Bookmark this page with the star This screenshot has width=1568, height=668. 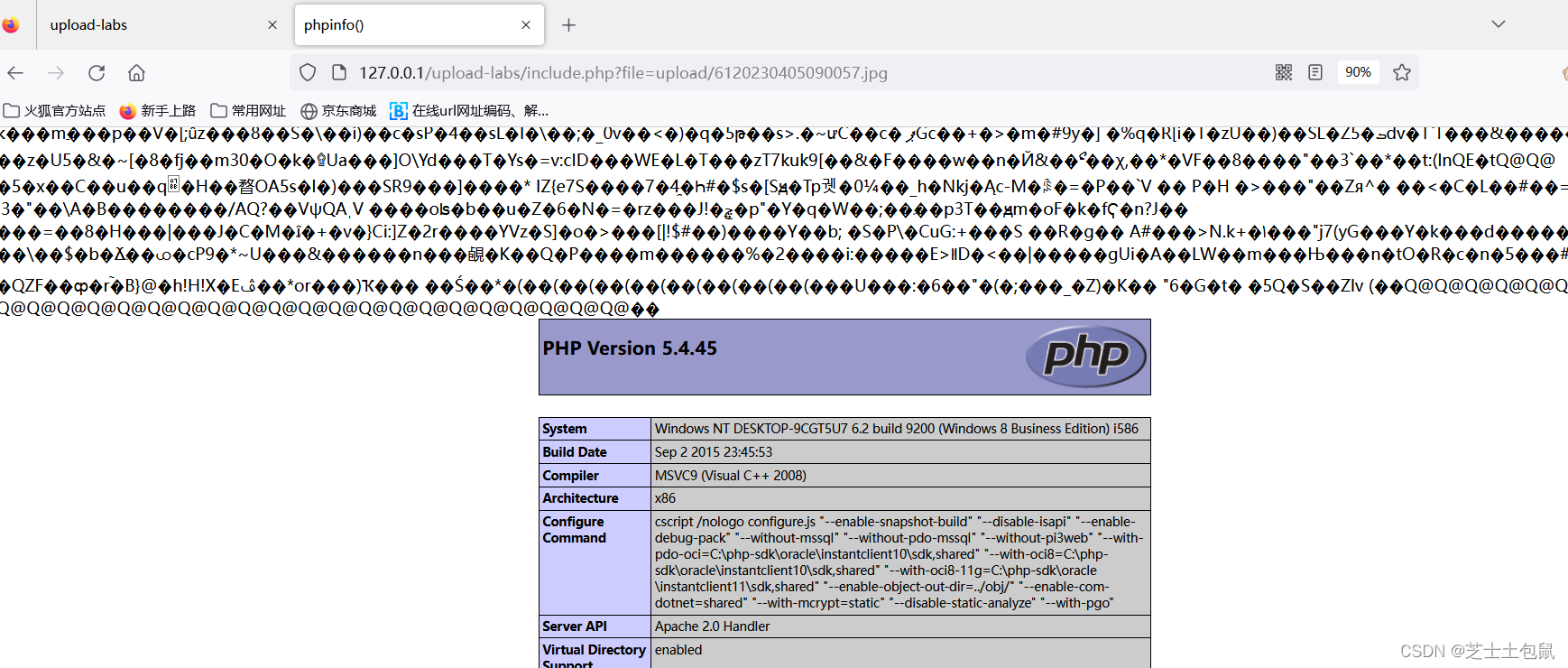coord(1401,72)
